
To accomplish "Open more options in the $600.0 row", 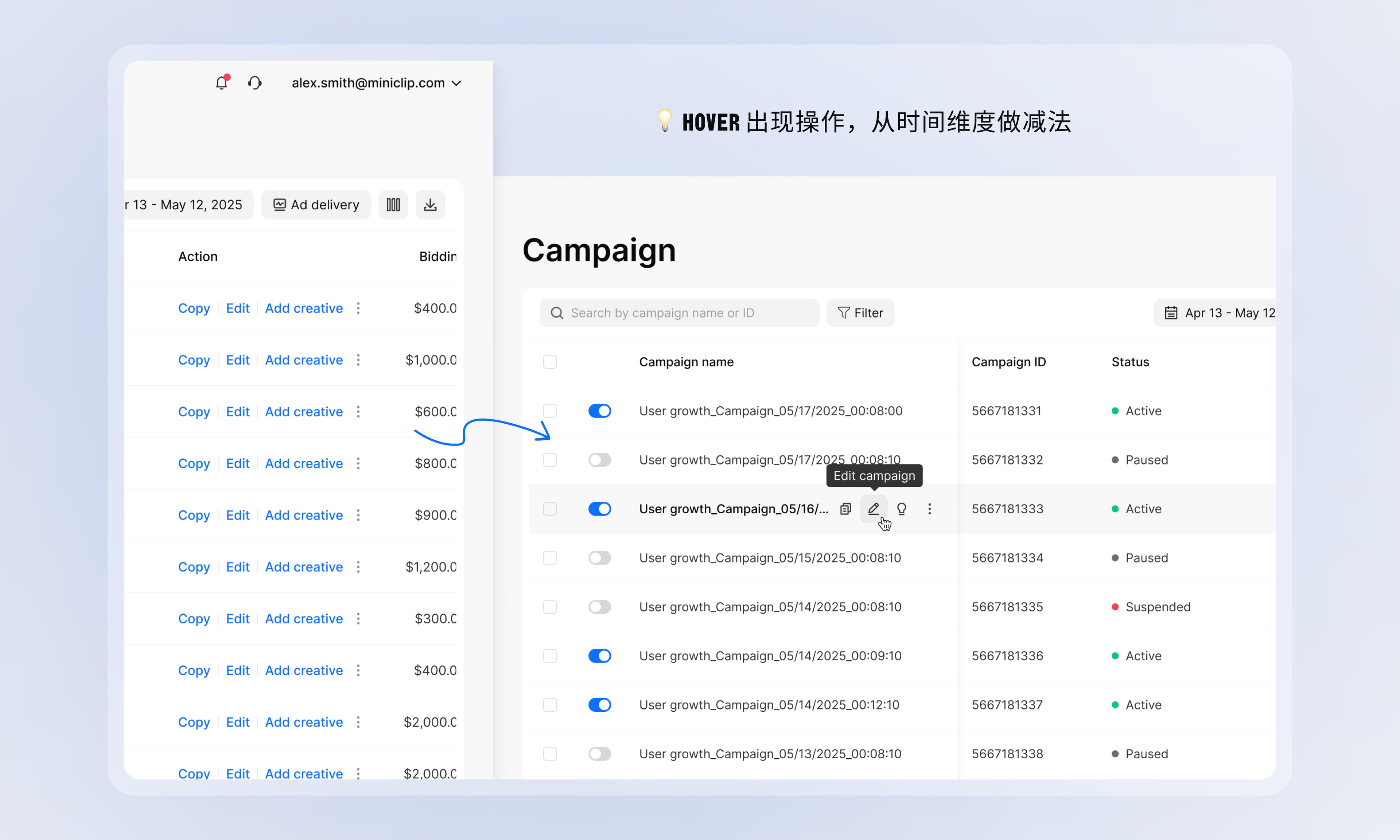I will [358, 412].
